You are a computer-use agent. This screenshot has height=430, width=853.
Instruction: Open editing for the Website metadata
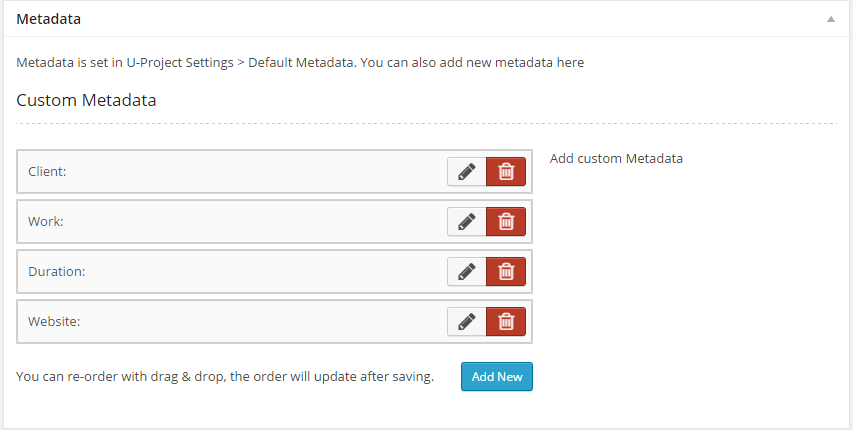pyautogui.click(x=466, y=321)
